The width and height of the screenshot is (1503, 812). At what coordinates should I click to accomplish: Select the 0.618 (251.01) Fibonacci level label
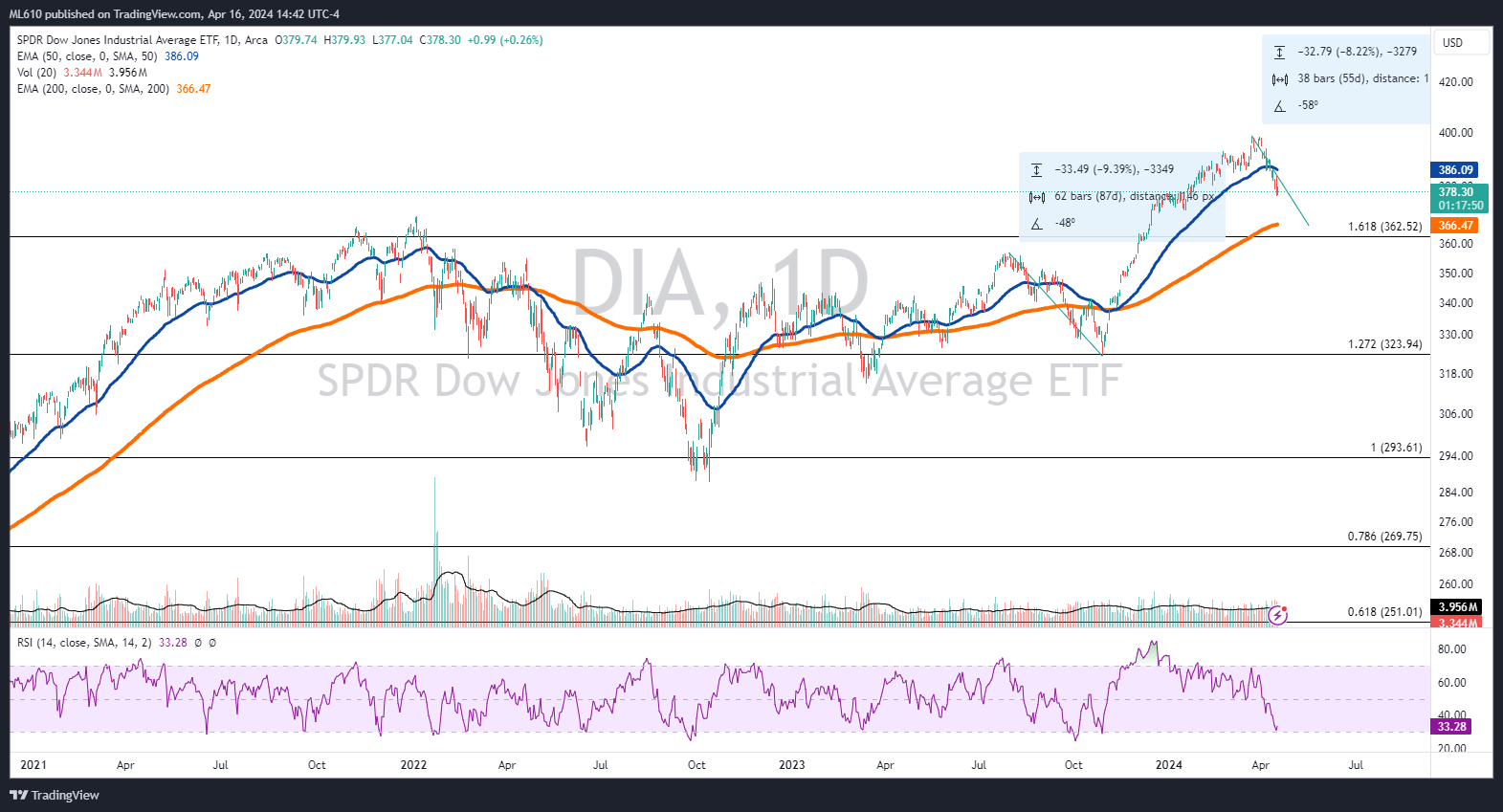pyautogui.click(x=1384, y=612)
